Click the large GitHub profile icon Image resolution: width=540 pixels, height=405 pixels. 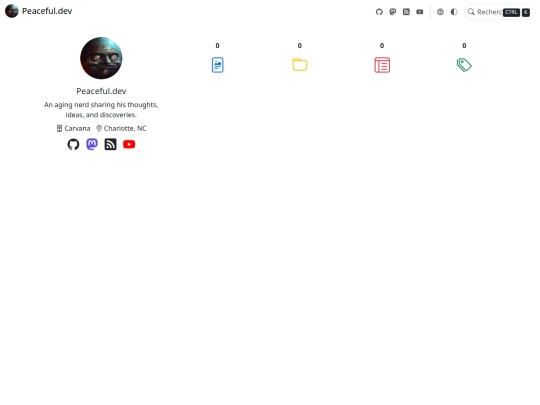tap(73, 144)
